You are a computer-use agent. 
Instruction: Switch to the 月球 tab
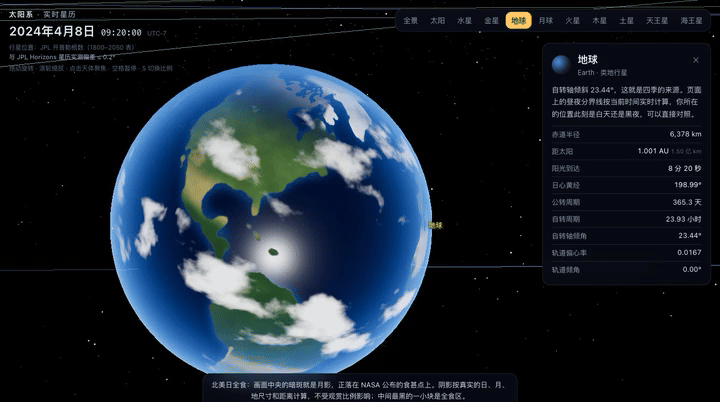coord(546,21)
